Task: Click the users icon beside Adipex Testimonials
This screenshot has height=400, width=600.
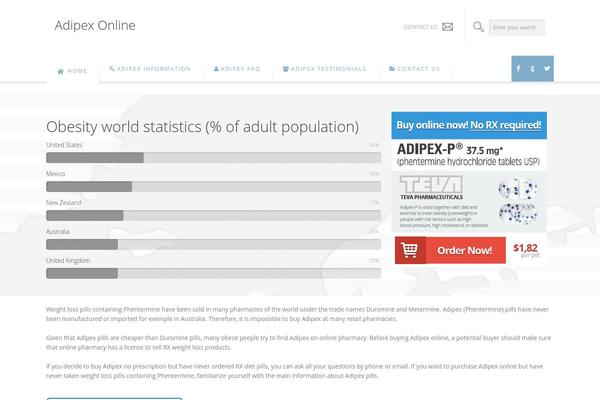Action: (285, 69)
